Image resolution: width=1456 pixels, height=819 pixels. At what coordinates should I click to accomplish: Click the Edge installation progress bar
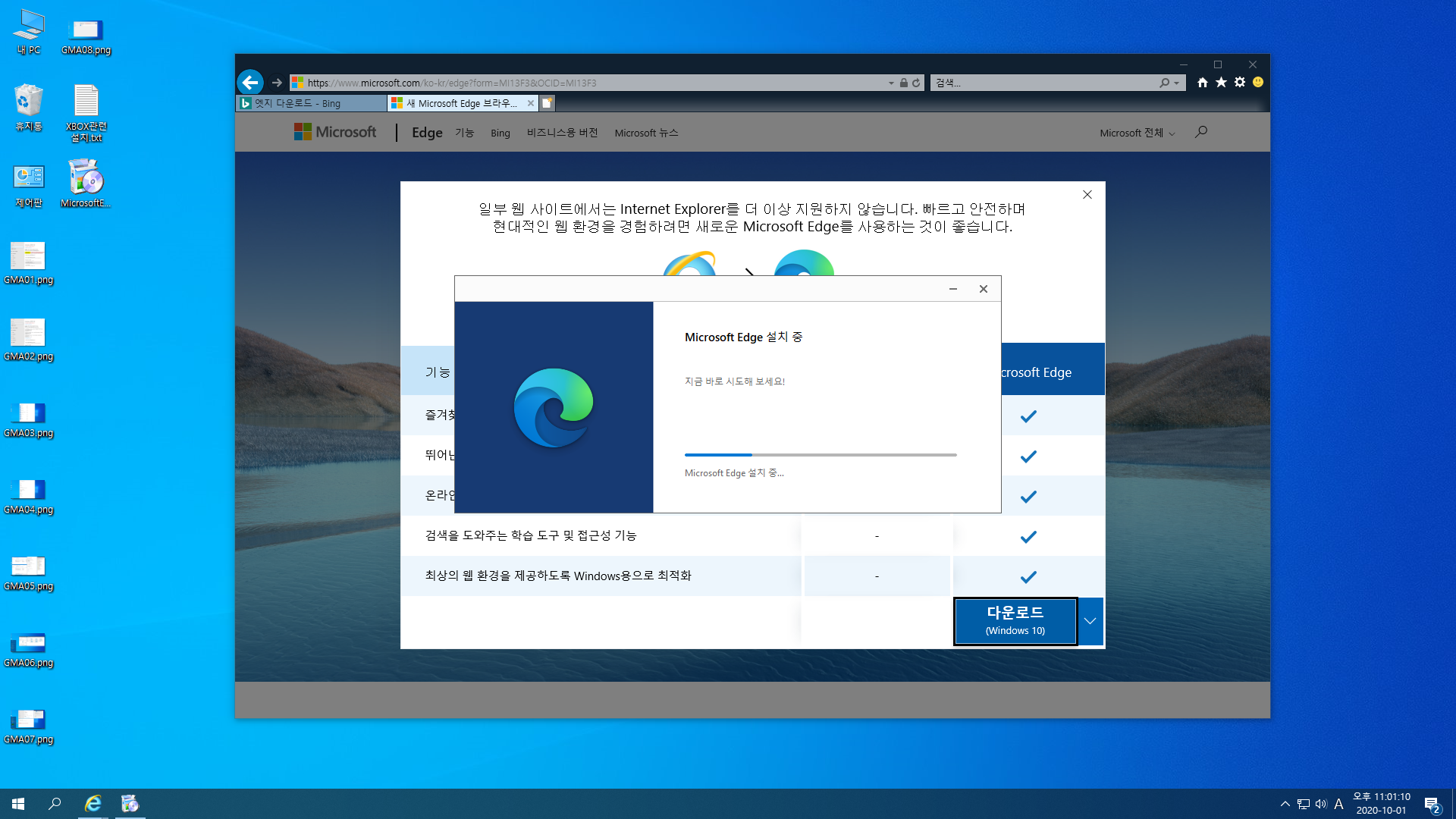coord(821,455)
